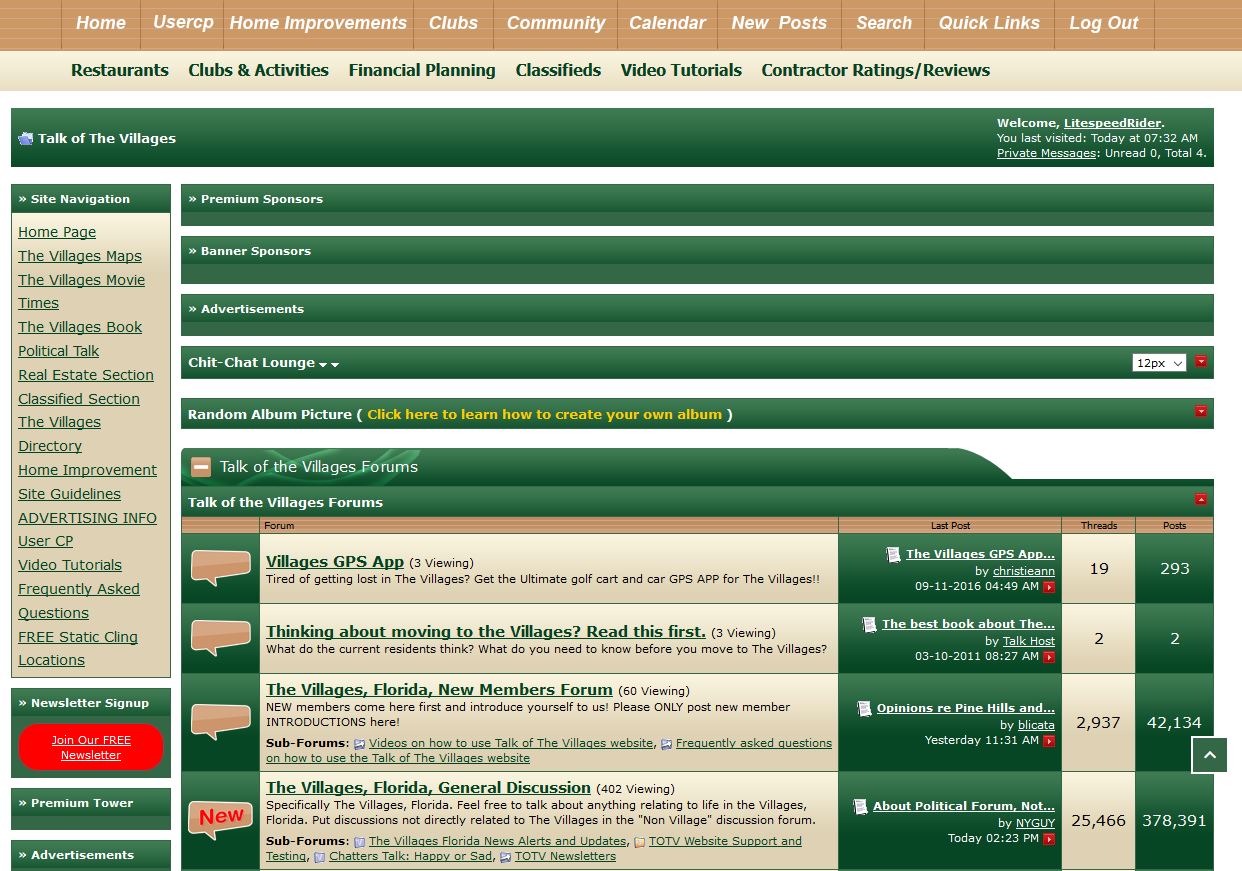
Task: Click icon before TOTV Website Support sub-forum
Action: 640,842
